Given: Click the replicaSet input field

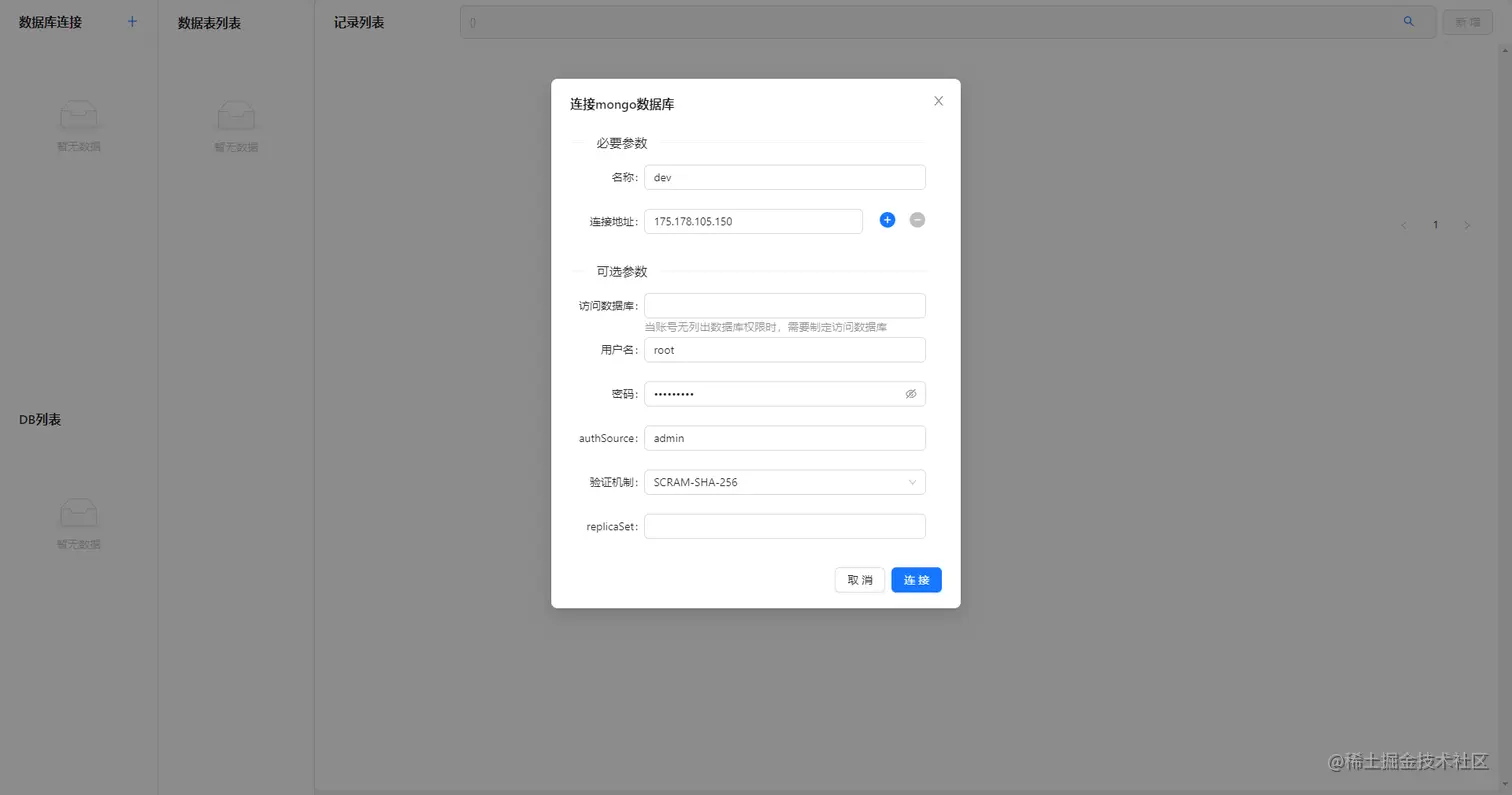Looking at the screenshot, I should [785, 526].
